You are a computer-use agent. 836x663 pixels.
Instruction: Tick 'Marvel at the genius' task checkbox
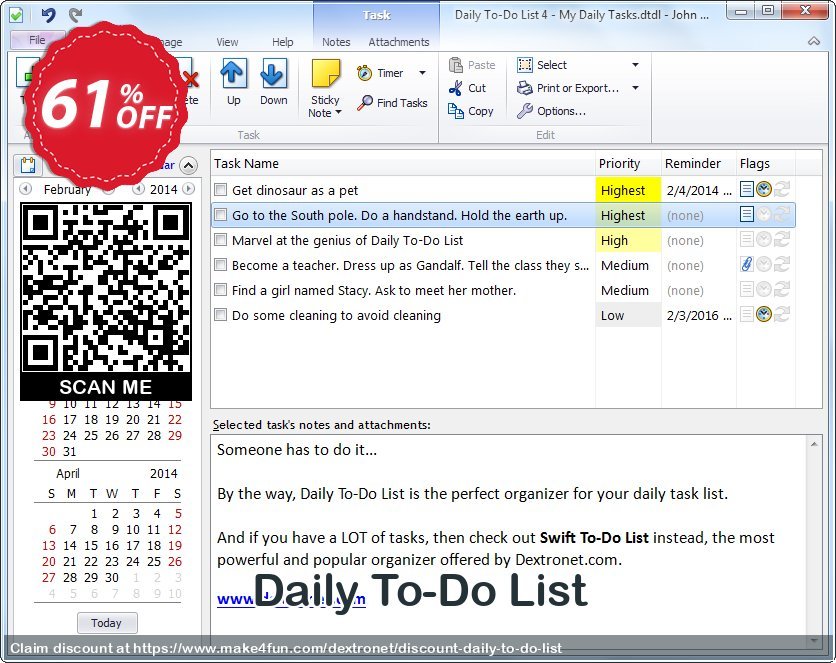click(x=221, y=240)
